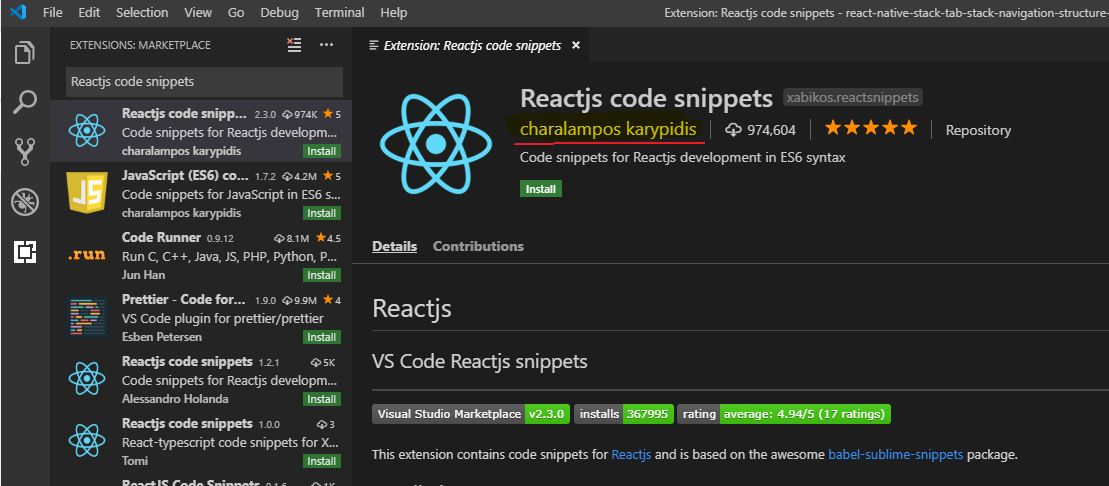Click the Visual Studio Marketplace v2.3.0 badge

coord(470,414)
